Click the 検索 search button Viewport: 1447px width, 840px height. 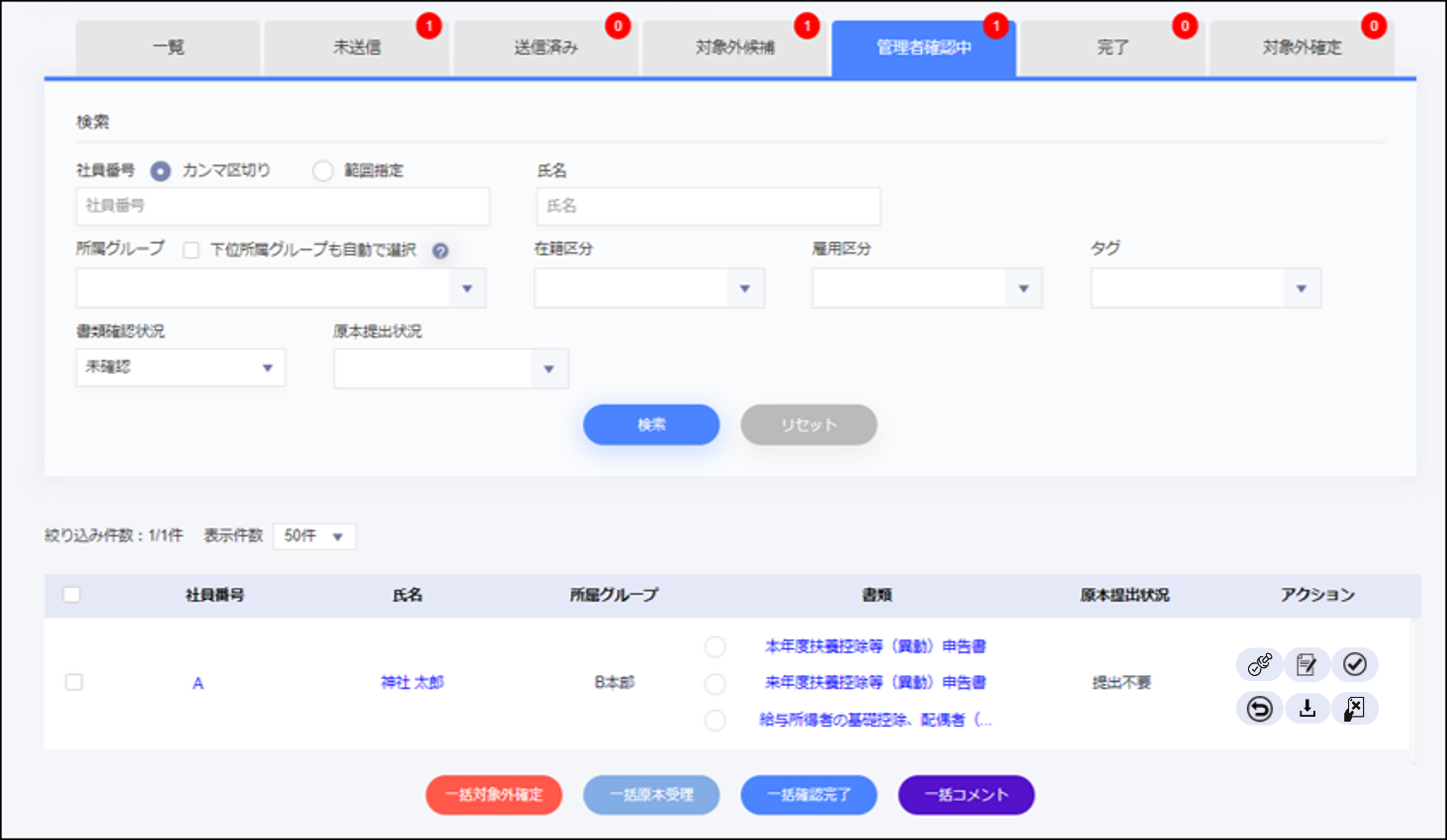click(x=652, y=425)
